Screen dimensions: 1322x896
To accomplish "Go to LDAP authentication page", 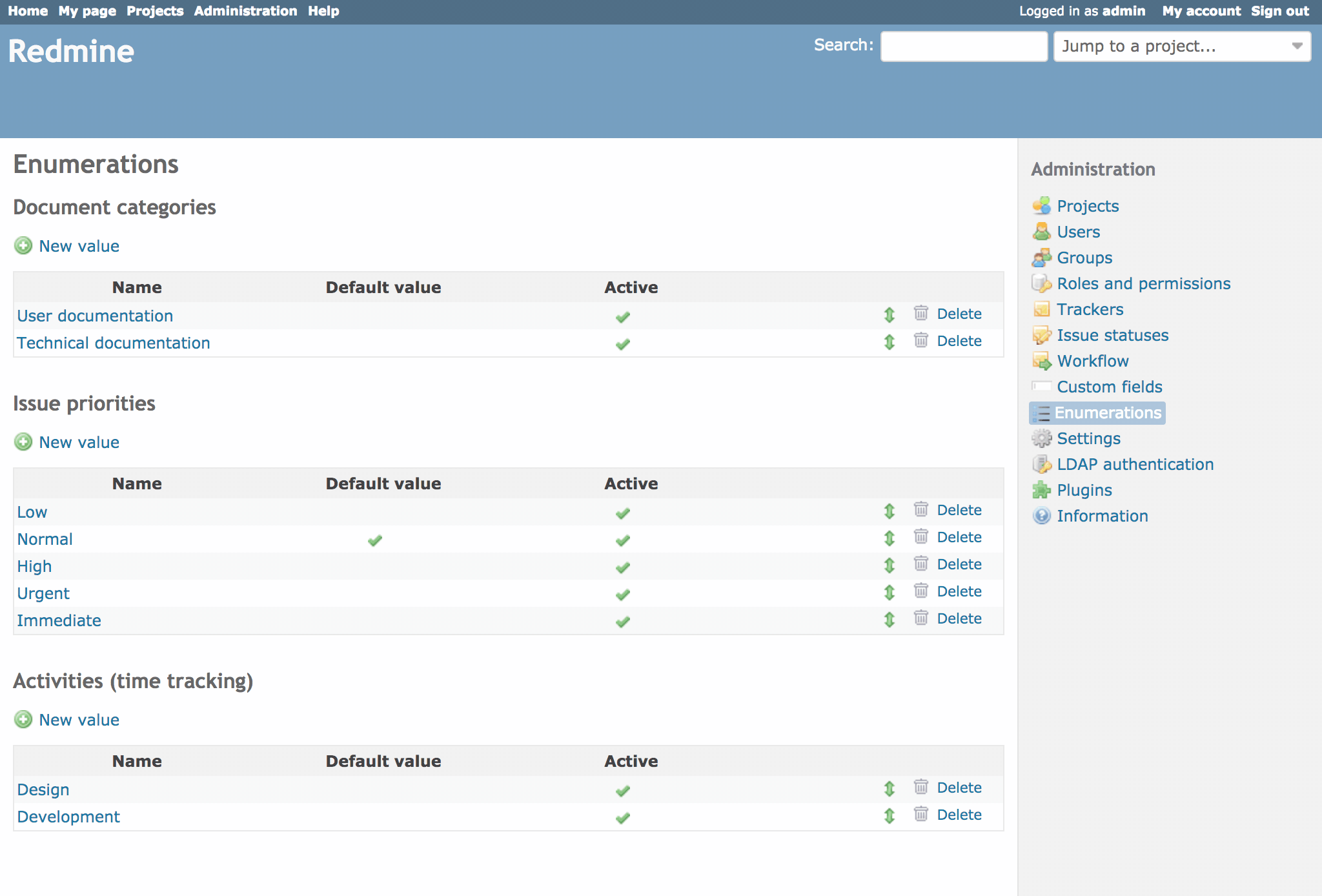I will tap(1135, 464).
